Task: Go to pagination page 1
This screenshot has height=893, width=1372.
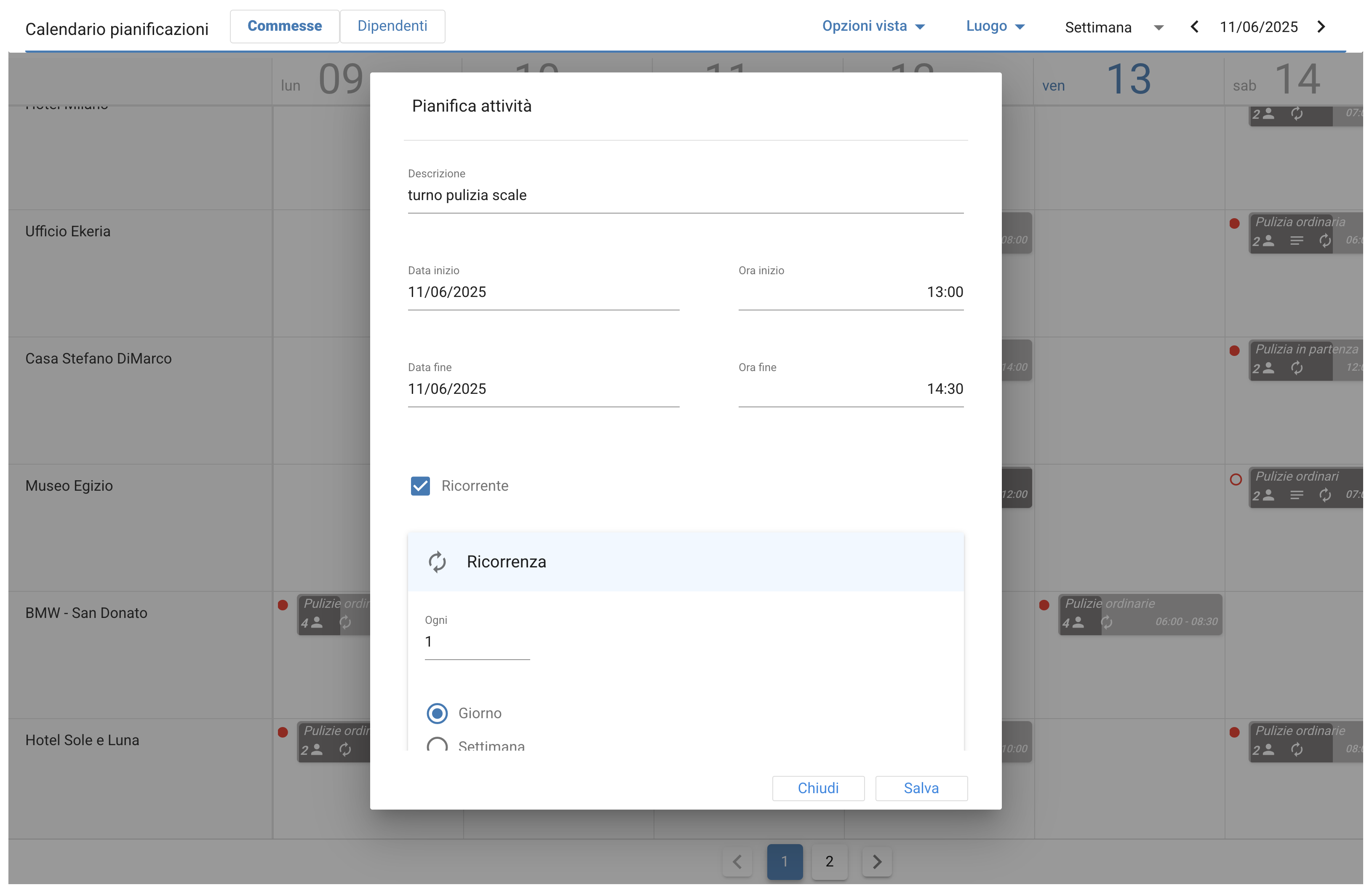Action: (x=784, y=861)
